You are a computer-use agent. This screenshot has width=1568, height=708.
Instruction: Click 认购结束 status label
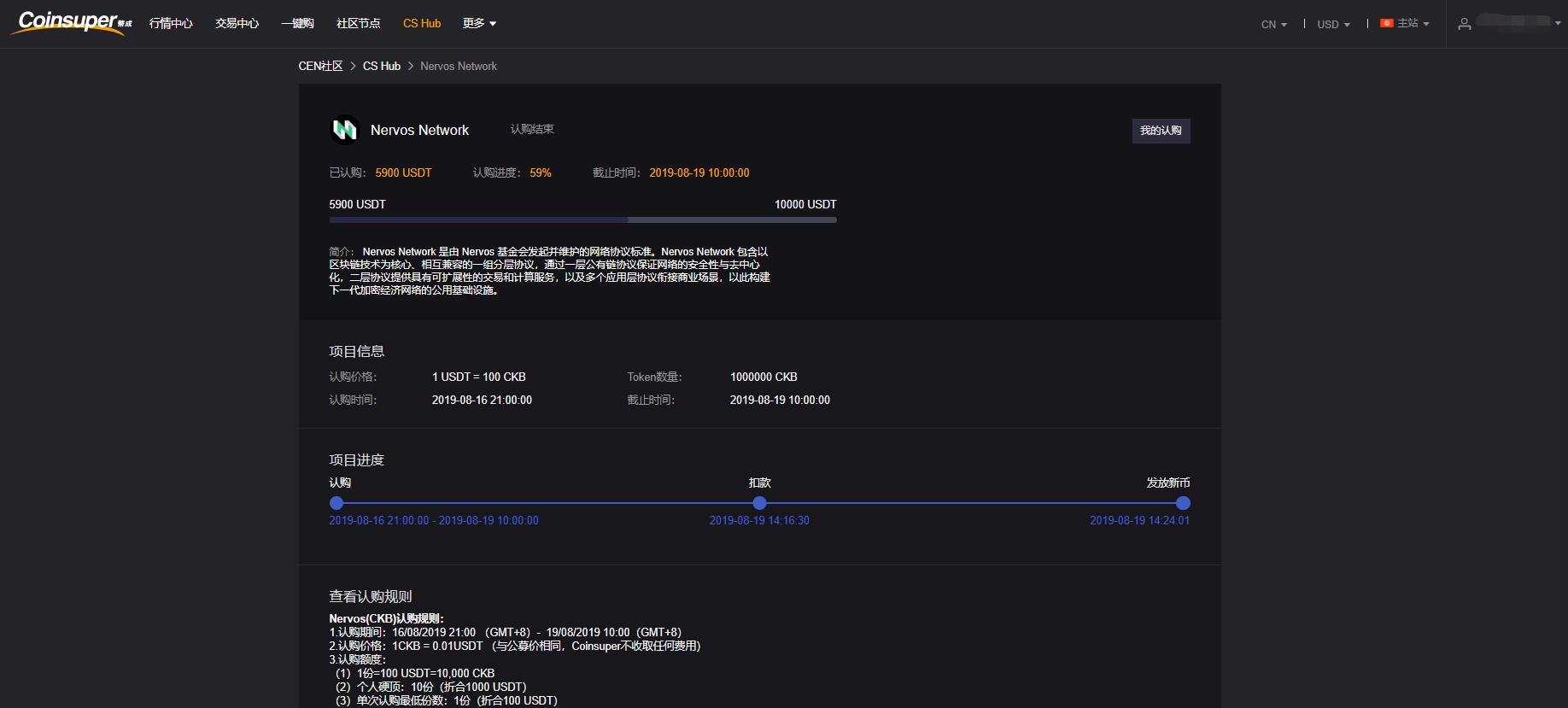point(532,129)
